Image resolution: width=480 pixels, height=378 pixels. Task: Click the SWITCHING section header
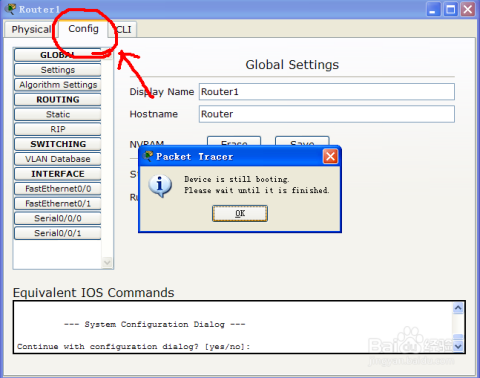point(58,144)
